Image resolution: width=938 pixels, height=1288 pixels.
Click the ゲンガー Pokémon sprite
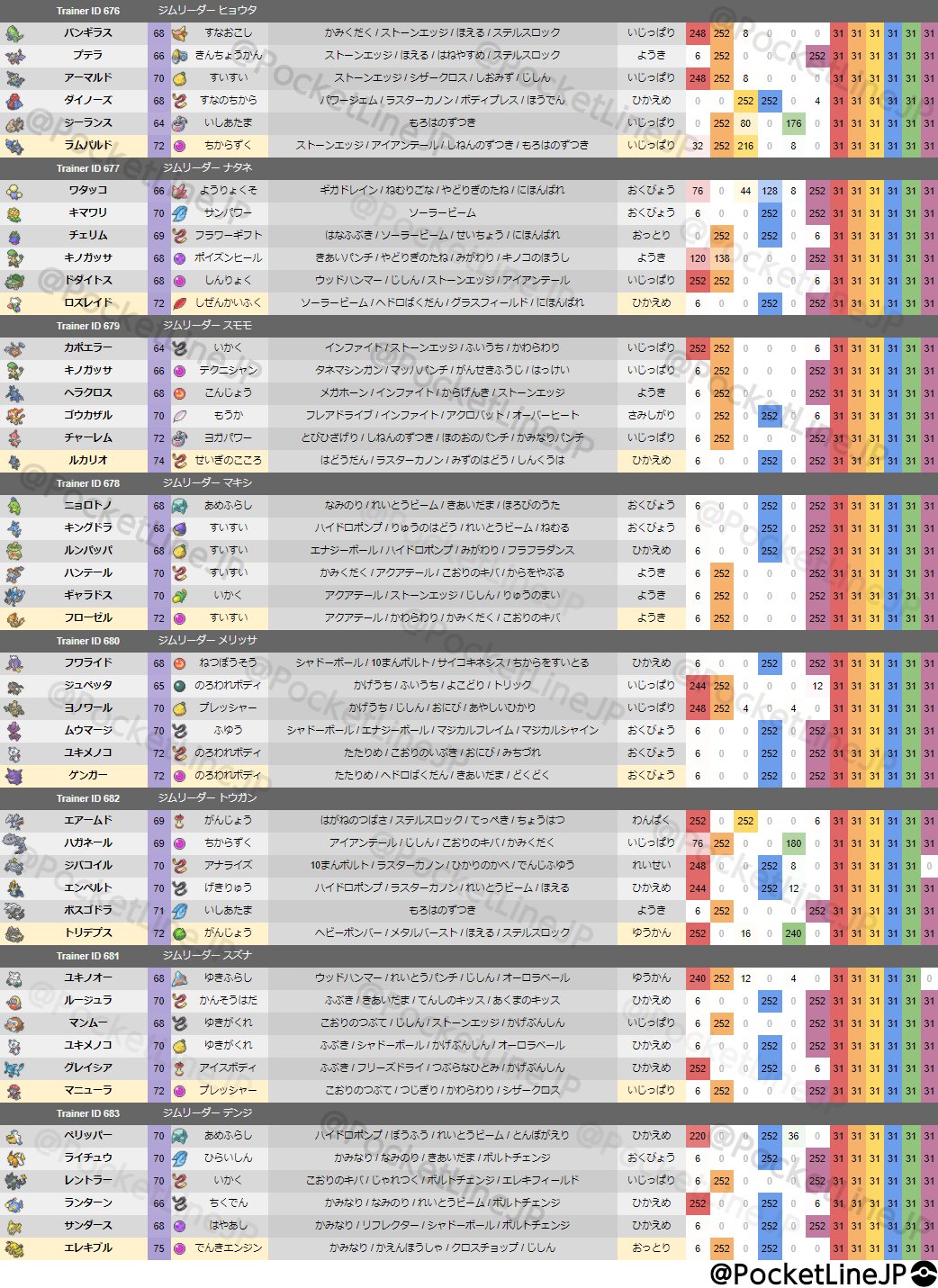click(14, 776)
